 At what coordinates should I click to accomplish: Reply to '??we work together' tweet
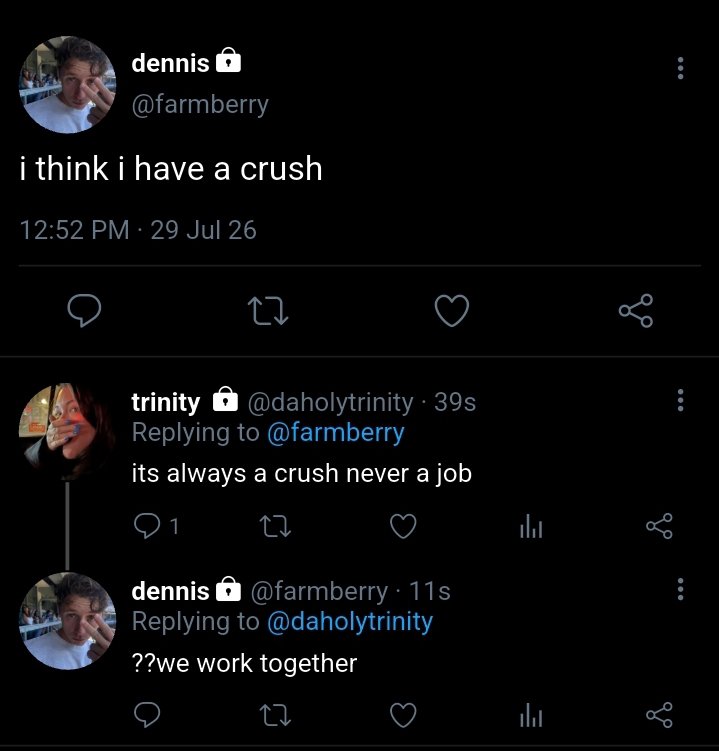147,715
